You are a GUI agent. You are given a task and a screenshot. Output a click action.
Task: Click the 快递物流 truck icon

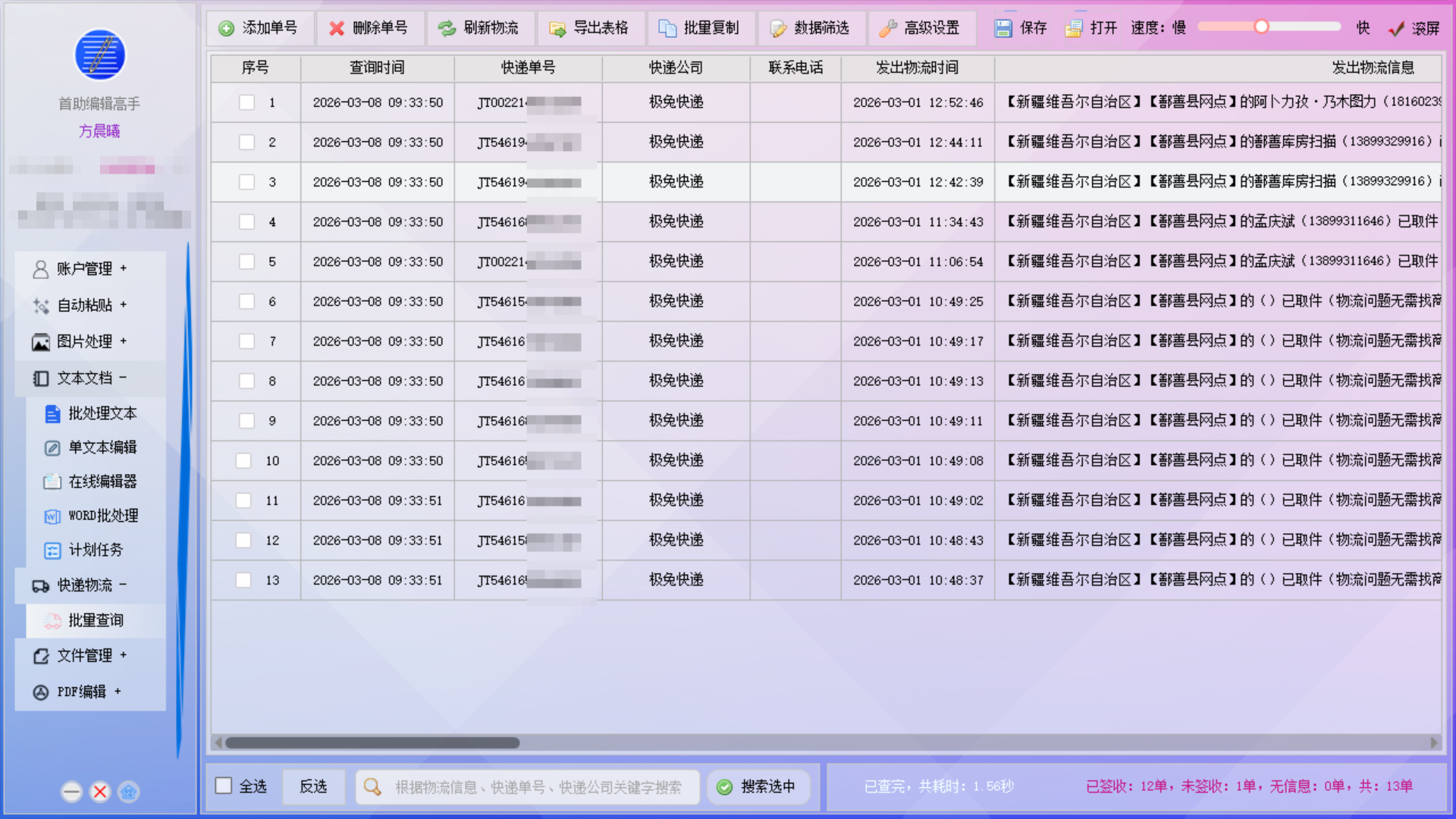coord(40,585)
